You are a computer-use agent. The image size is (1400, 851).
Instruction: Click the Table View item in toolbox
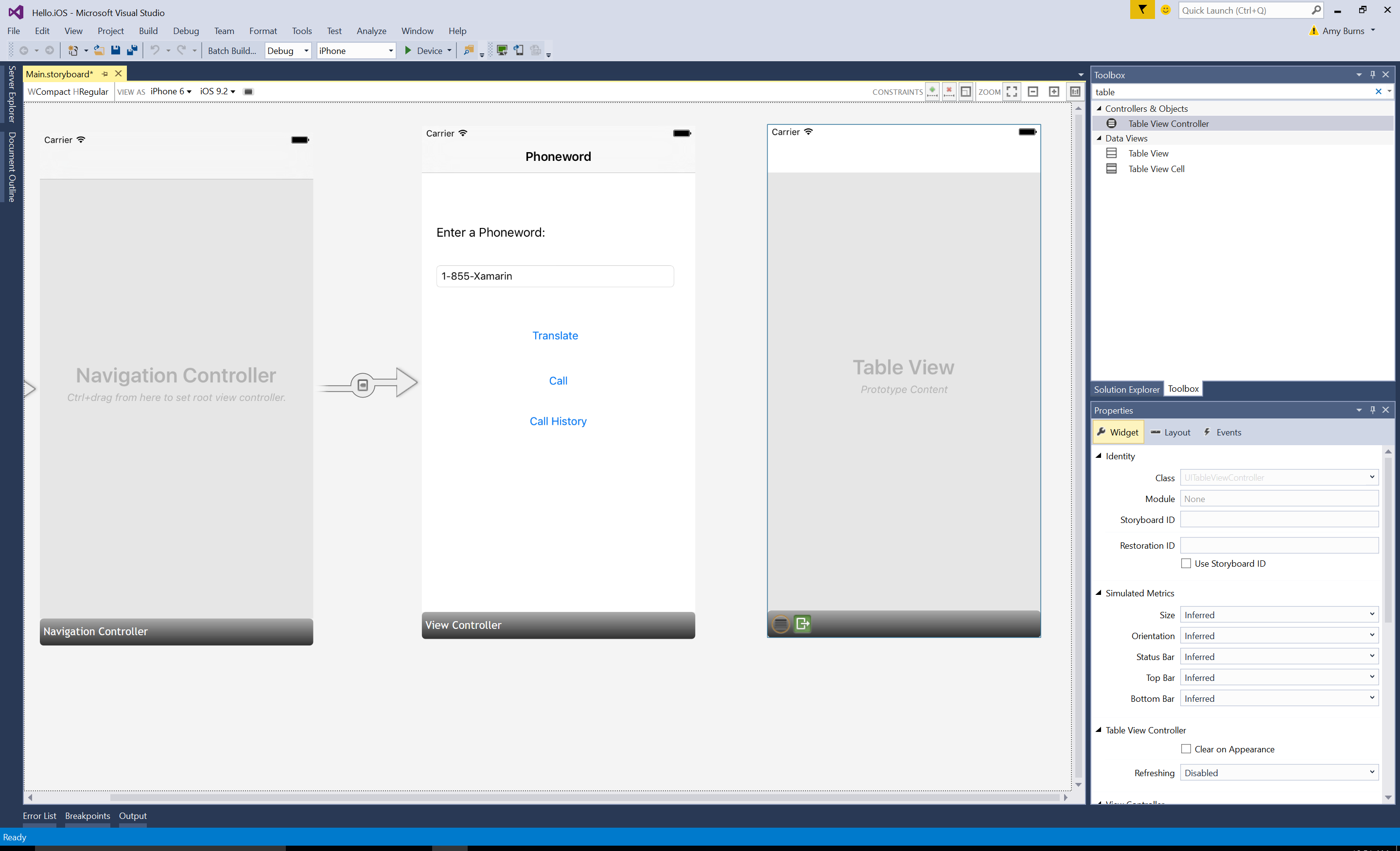click(x=1148, y=153)
